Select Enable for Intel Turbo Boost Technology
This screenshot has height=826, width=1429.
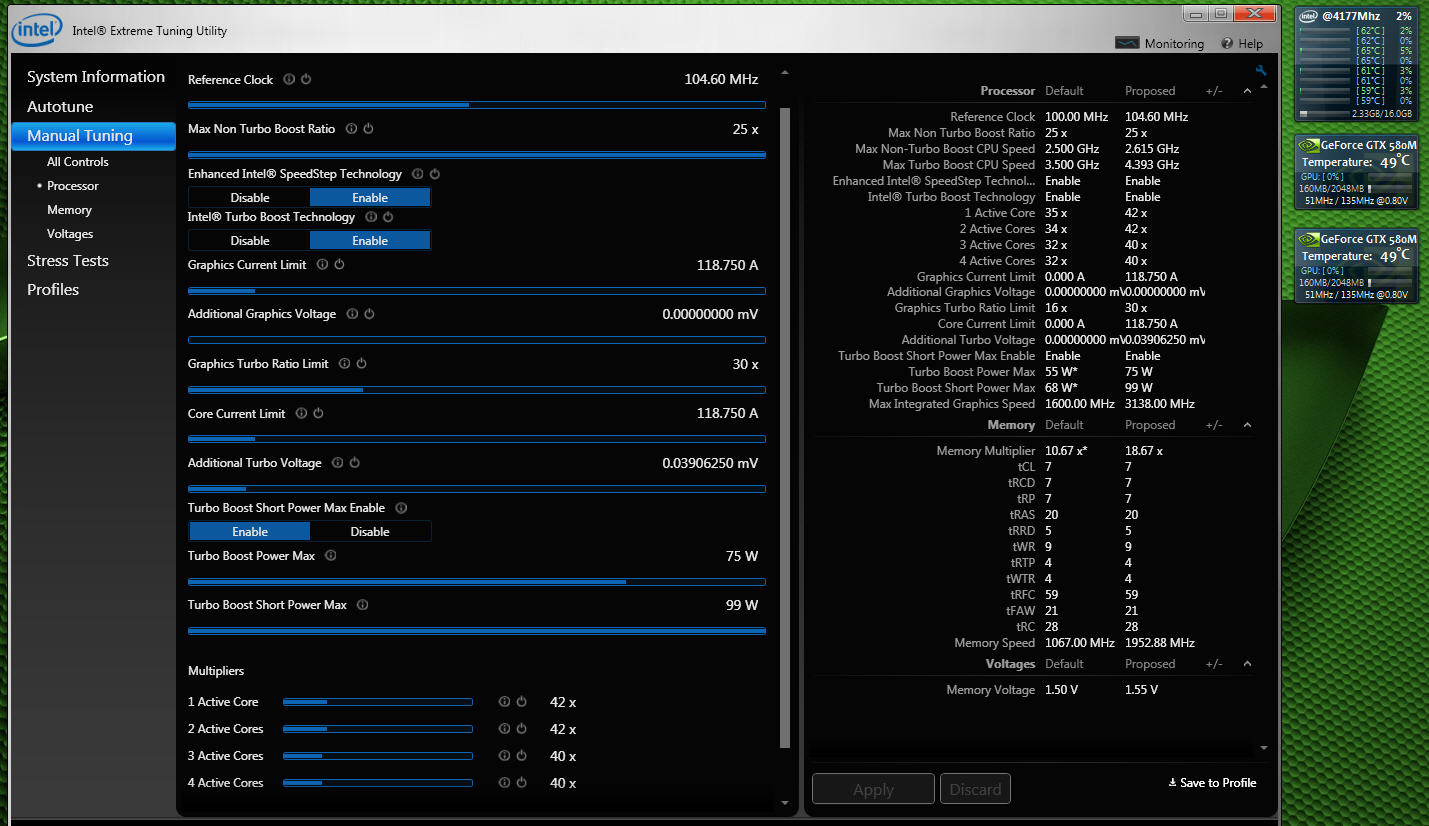[370, 241]
